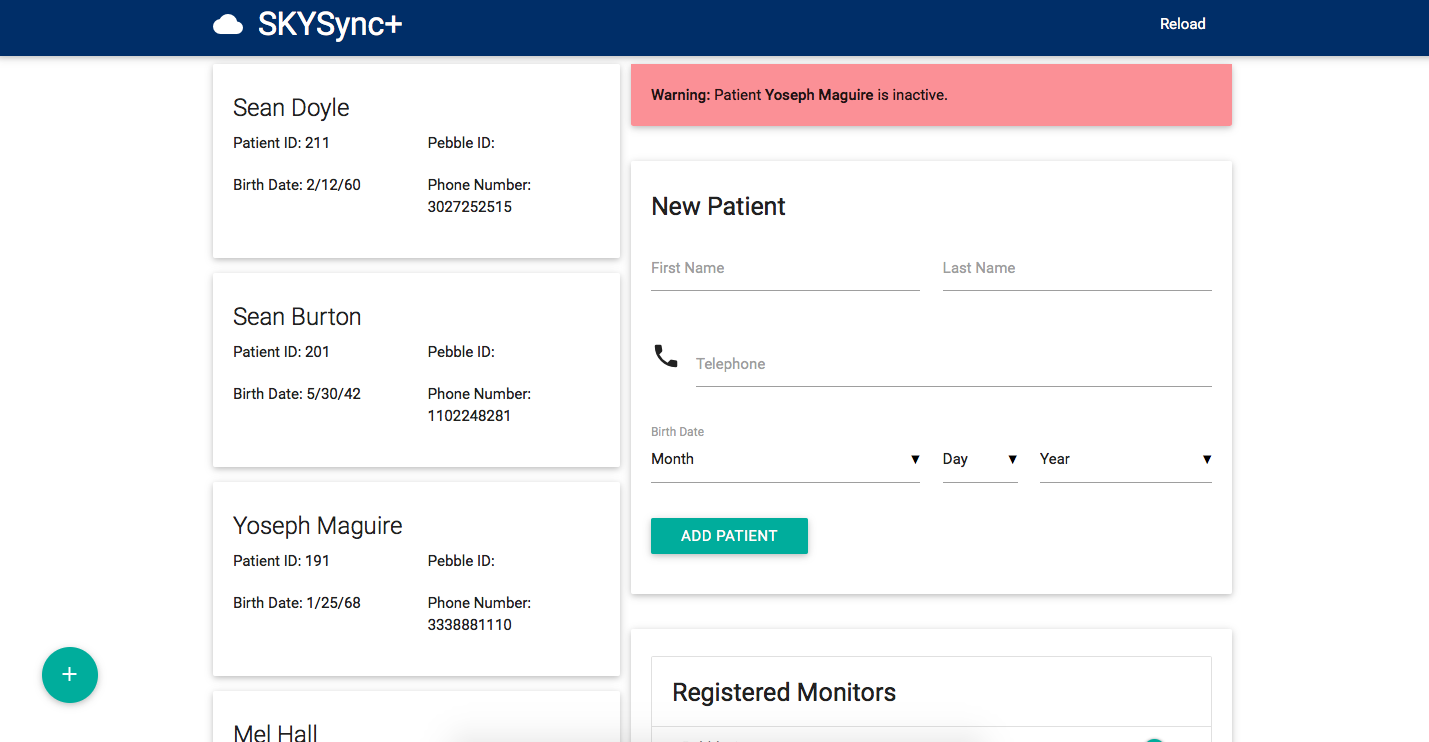Open the birth Month dropdown
This screenshot has height=742, width=1429.
(x=785, y=459)
